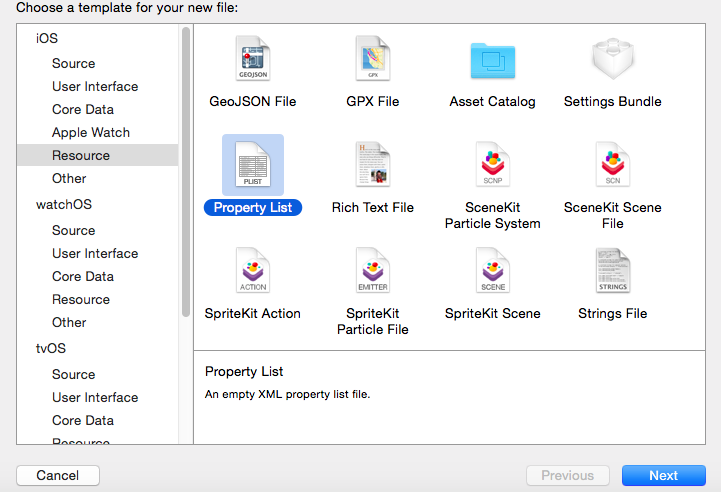
Task: Pick the Strings File template icon
Action: (613, 272)
